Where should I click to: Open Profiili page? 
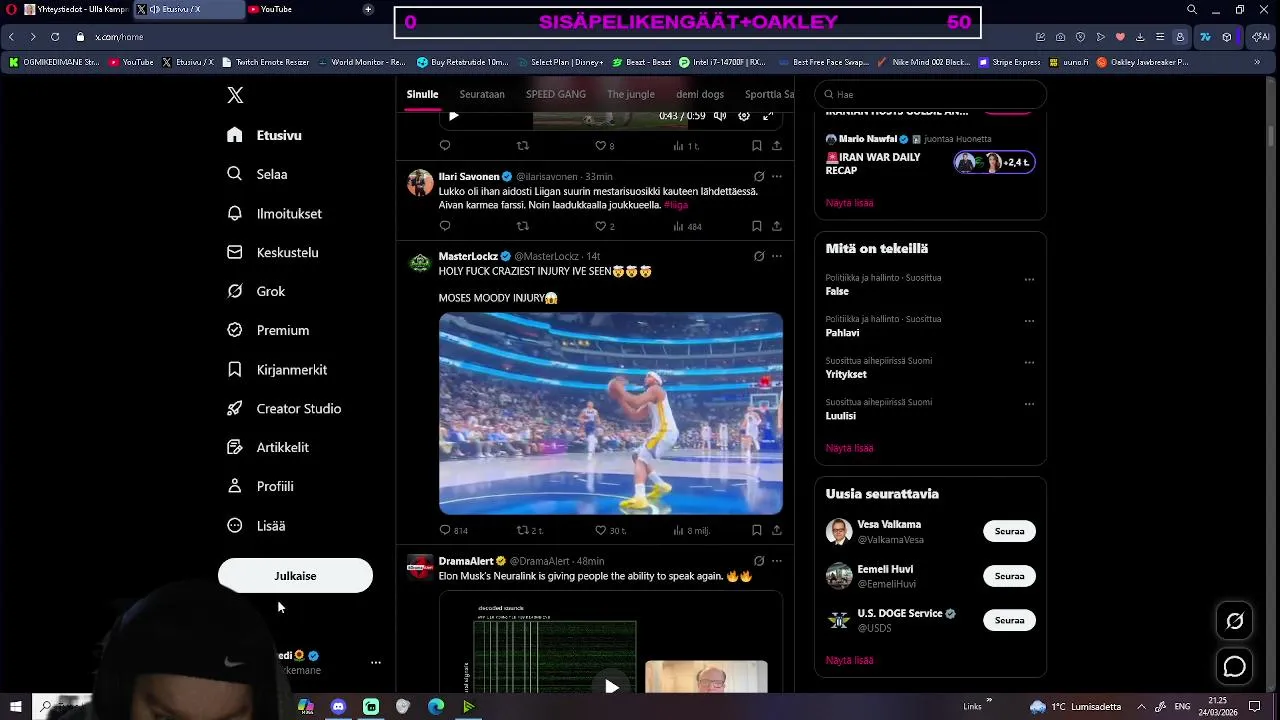(261, 486)
